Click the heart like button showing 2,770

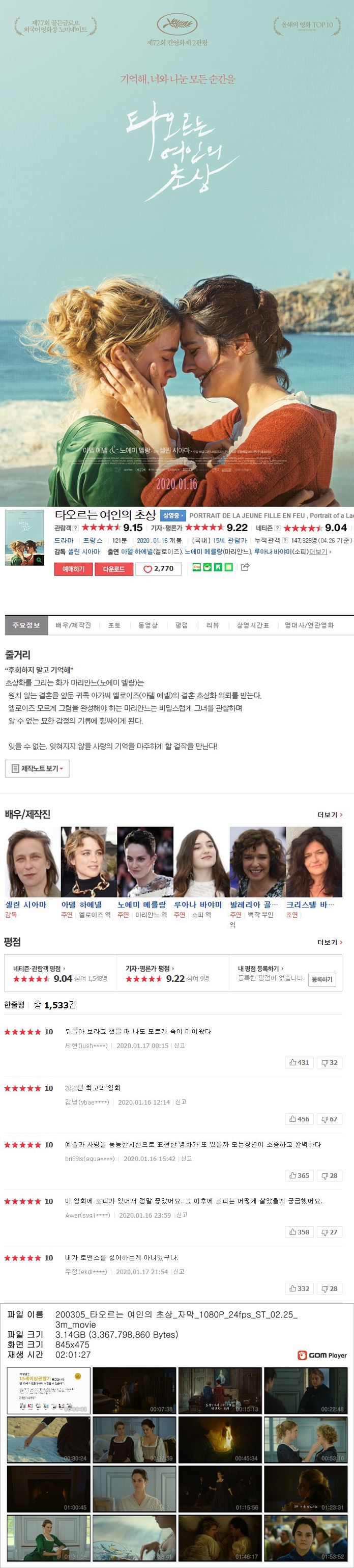[158, 568]
